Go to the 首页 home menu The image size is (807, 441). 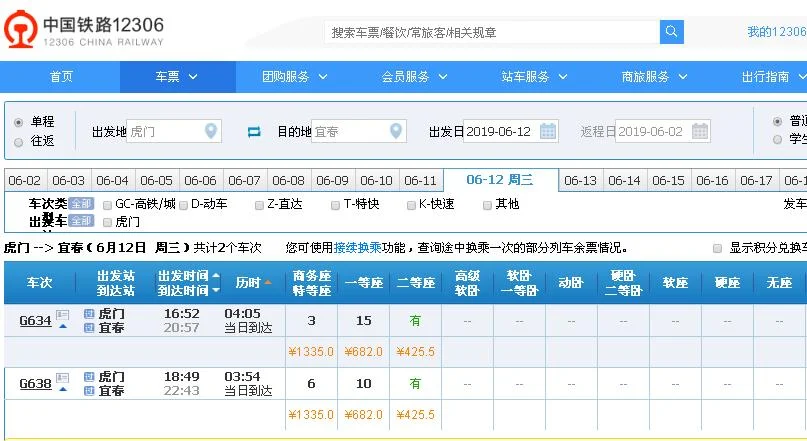point(61,77)
